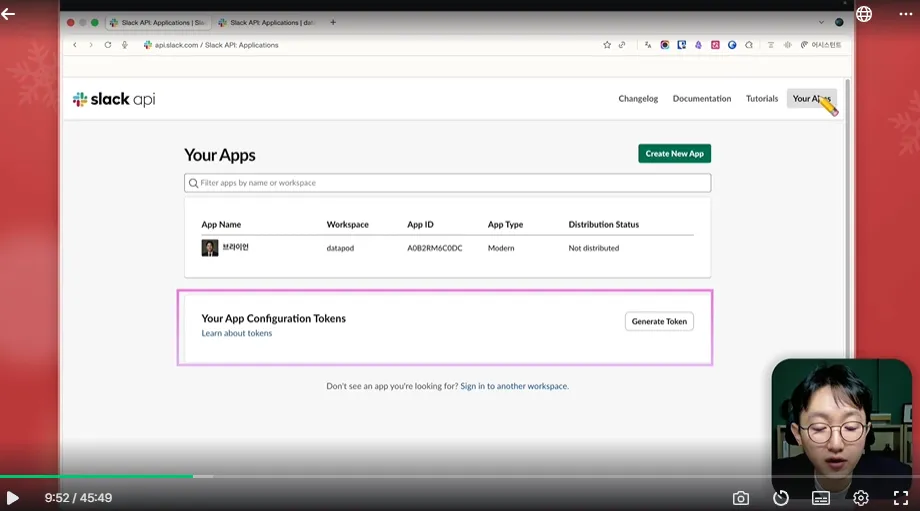
Task: Open the playback speed icon
Action: click(x=780, y=498)
